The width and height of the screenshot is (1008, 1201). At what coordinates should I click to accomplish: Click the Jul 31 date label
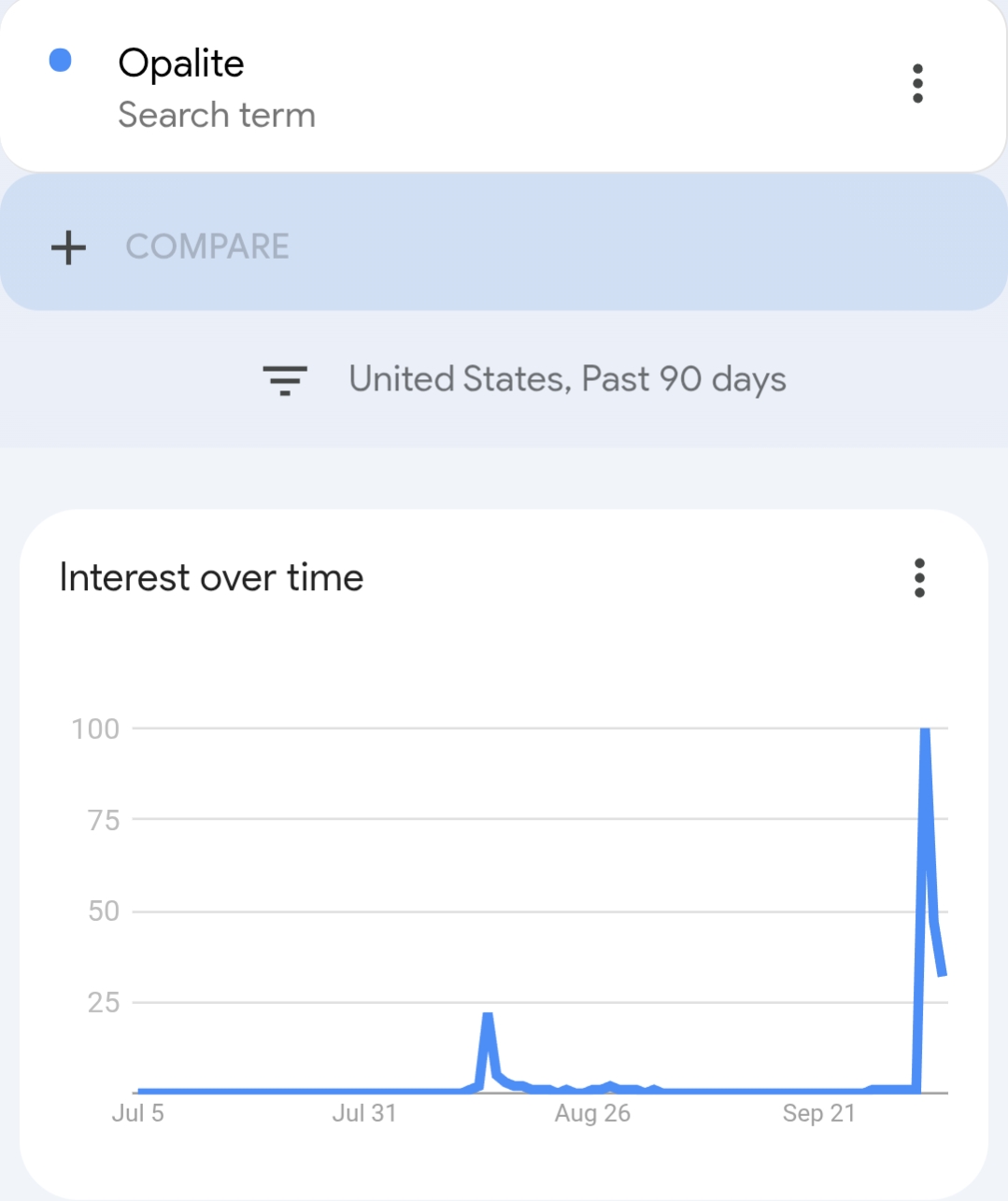364,1113
